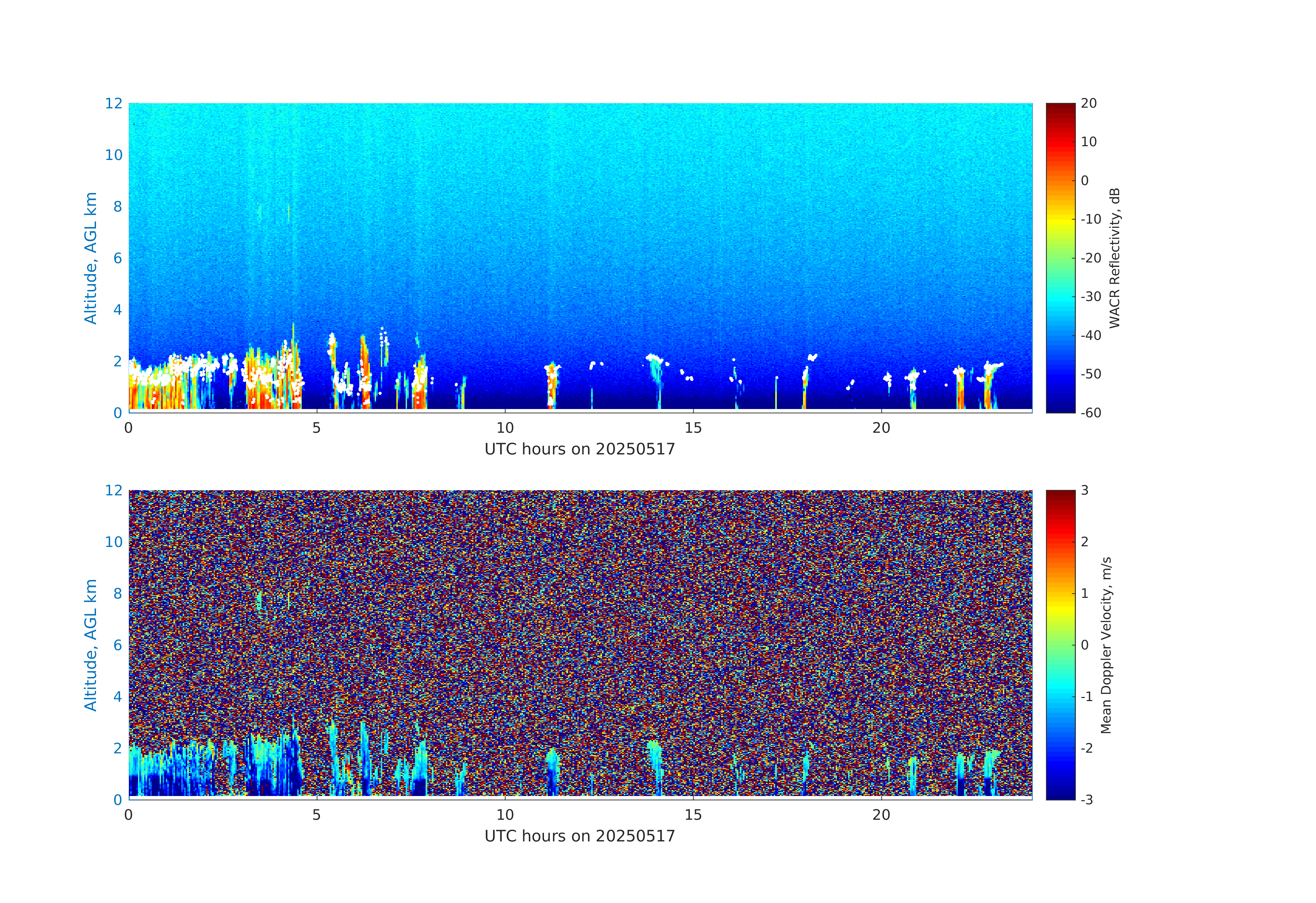Viewport: 1316px width, 903px height.
Task: Click the WACR Reflectivity colorbar
Action: coord(1060,258)
